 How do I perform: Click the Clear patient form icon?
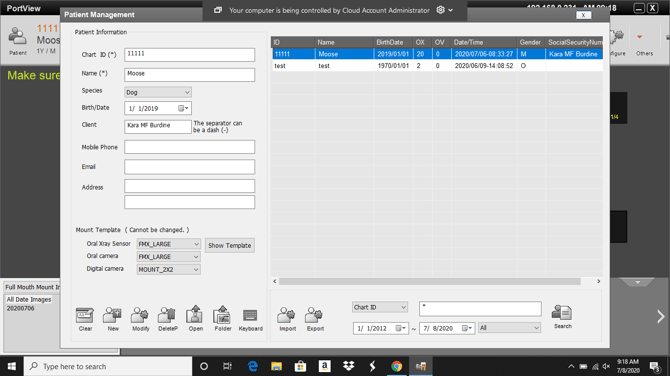coord(85,319)
